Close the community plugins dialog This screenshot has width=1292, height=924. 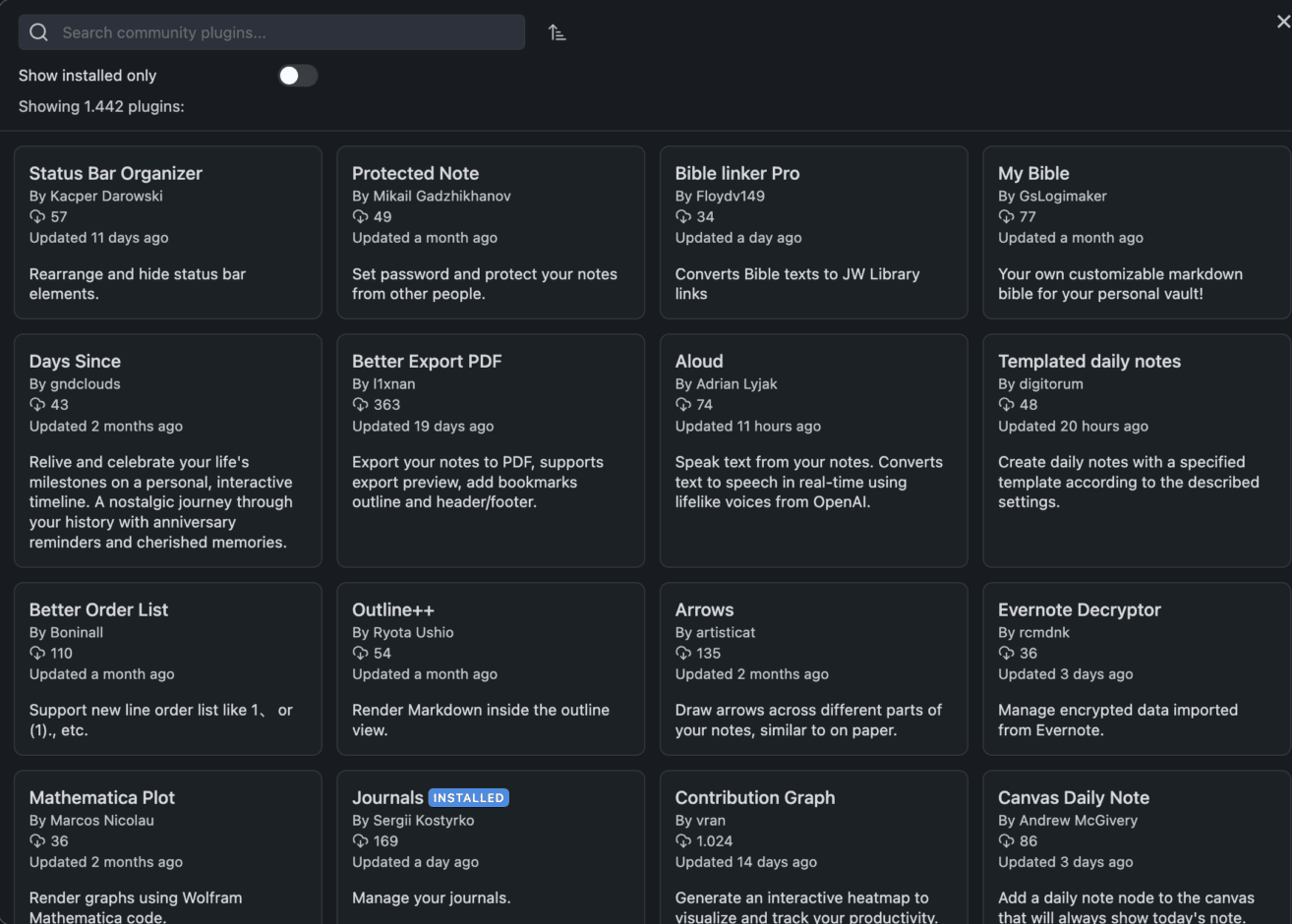1282,22
